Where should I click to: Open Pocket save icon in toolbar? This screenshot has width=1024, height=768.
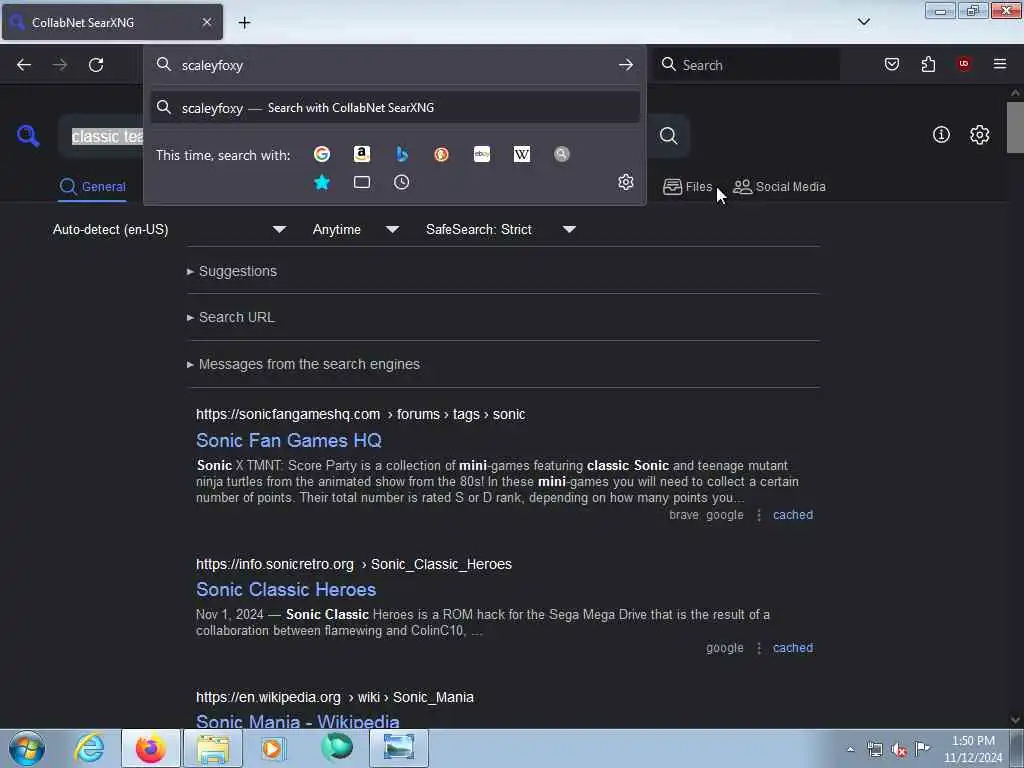point(892,64)
